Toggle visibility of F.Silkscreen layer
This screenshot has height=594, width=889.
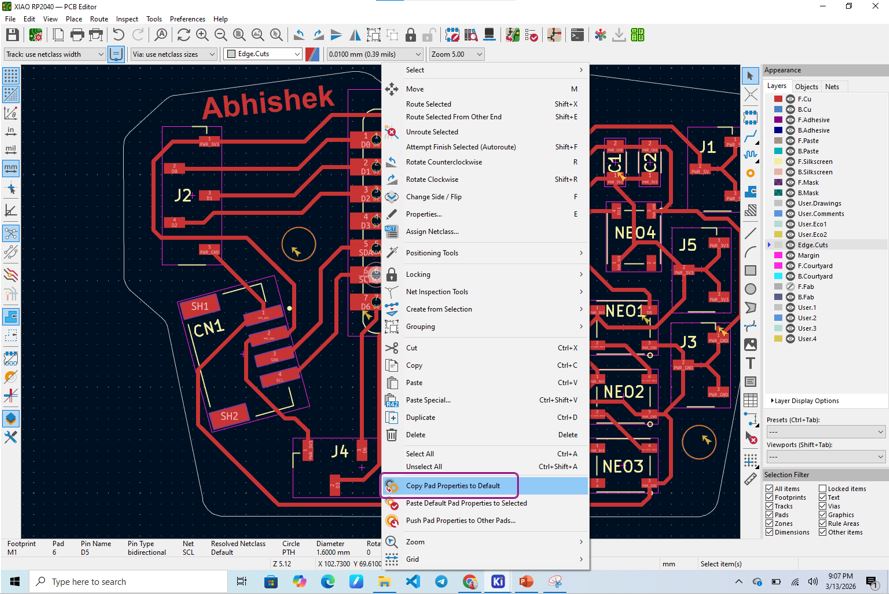pyautogui.click(x=790, y=162)
